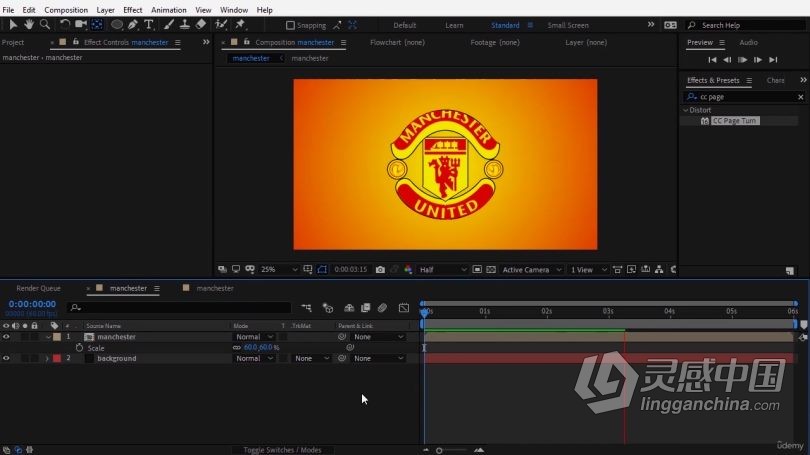Hide the manchester layer eye
This screenshot has width=810, height=455.
[6, 337]
